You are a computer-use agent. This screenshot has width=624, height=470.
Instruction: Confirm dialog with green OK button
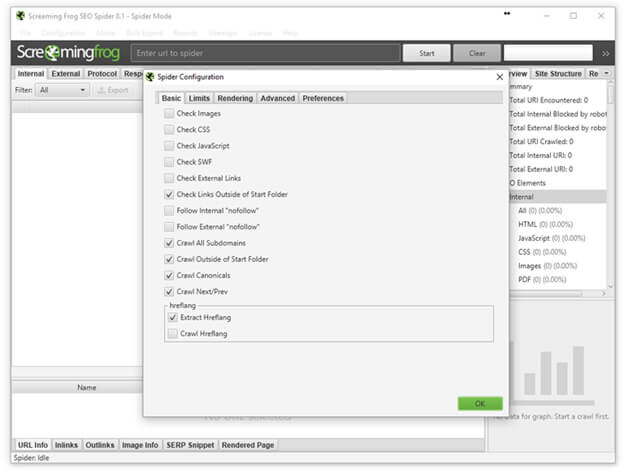pyautogui.click(x=480, y=404)
